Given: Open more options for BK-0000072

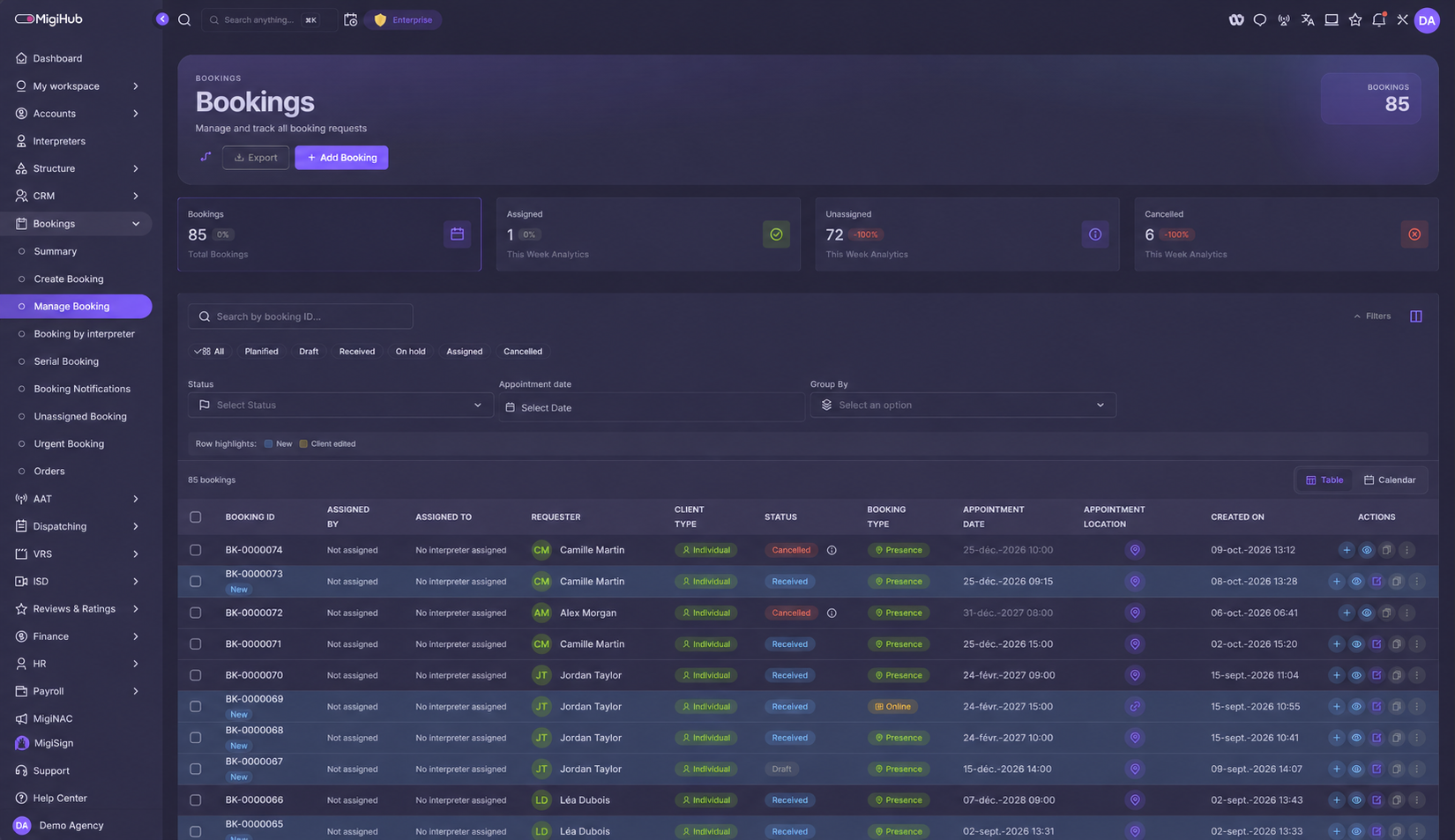Looking at the screenshot, I should (1406, 613).
